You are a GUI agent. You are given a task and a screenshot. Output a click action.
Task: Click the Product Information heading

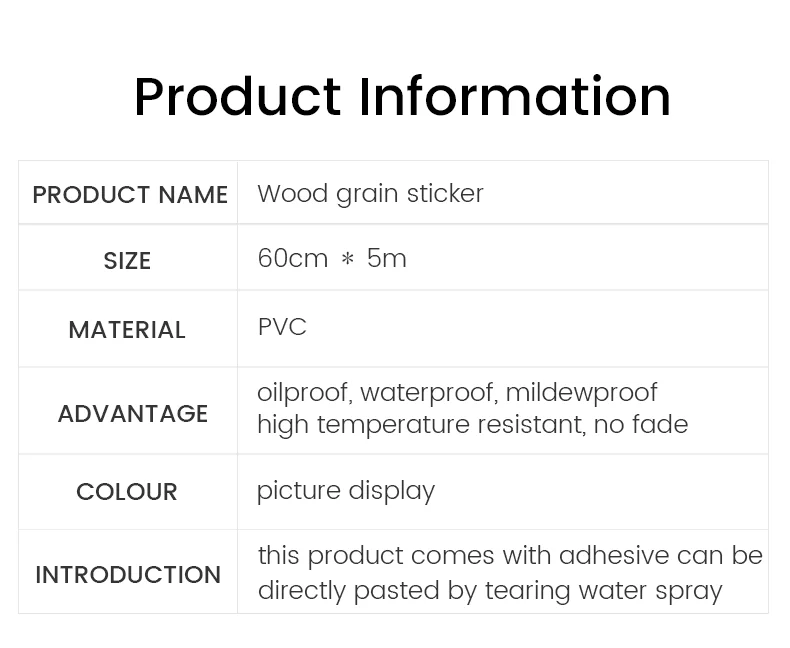pyautogui.click(x=402, y=96)
